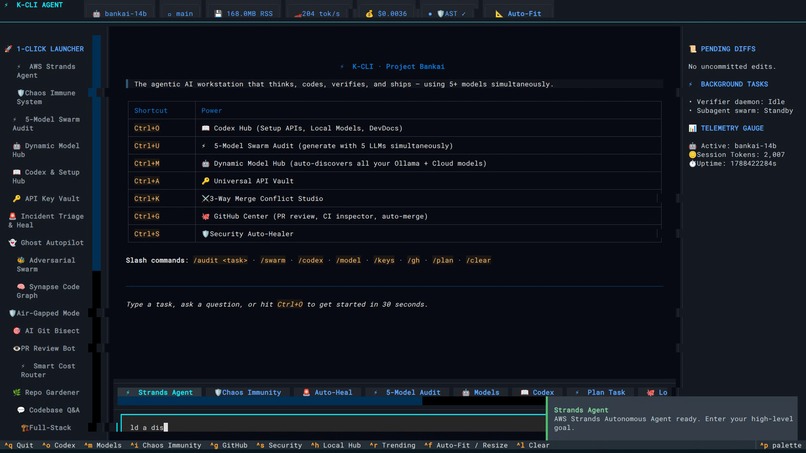Click eye icon beside PR Review Bot

click(x=16, y=349)
